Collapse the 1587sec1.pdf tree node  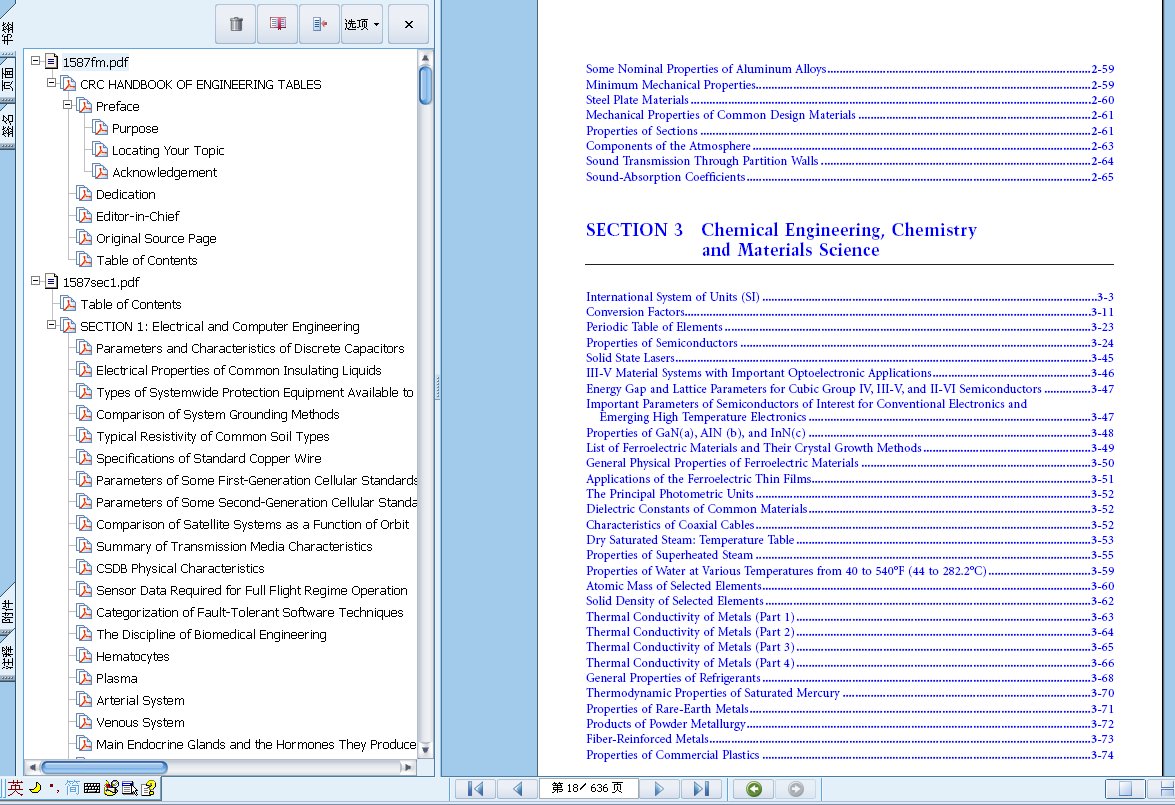point(35,280)
